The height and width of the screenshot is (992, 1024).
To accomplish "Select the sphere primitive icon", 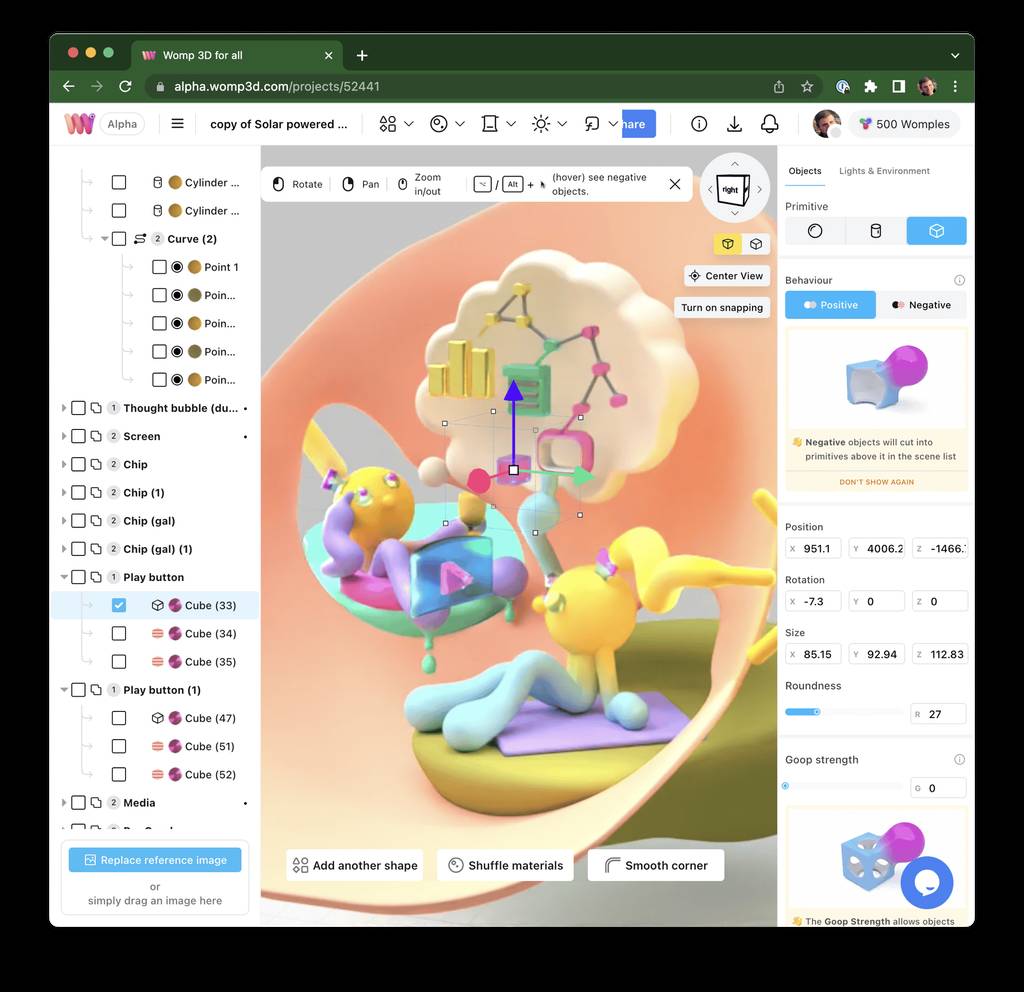I will 815,231.
